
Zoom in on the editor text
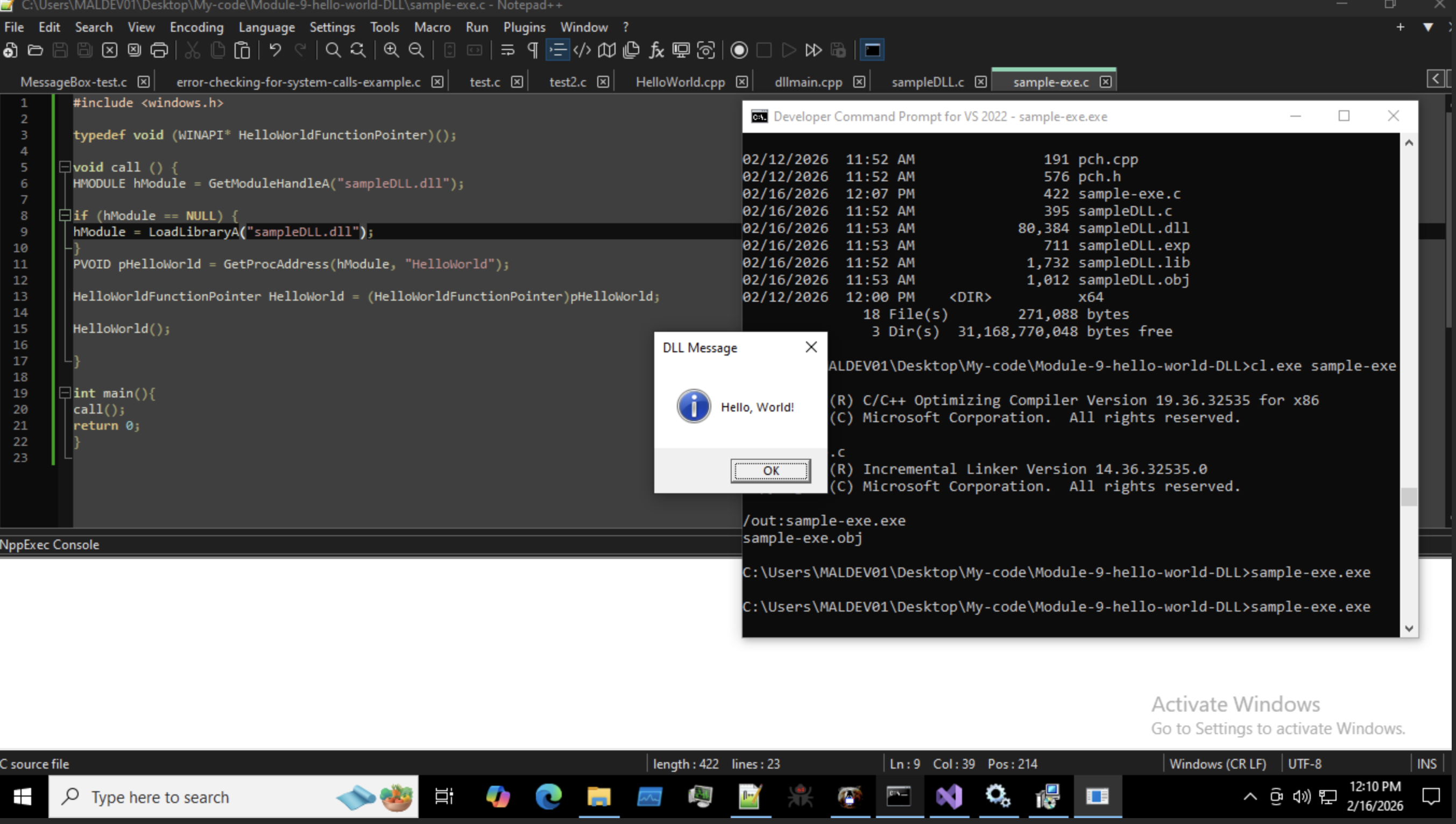pyautogui.click(x=390, y=50)
